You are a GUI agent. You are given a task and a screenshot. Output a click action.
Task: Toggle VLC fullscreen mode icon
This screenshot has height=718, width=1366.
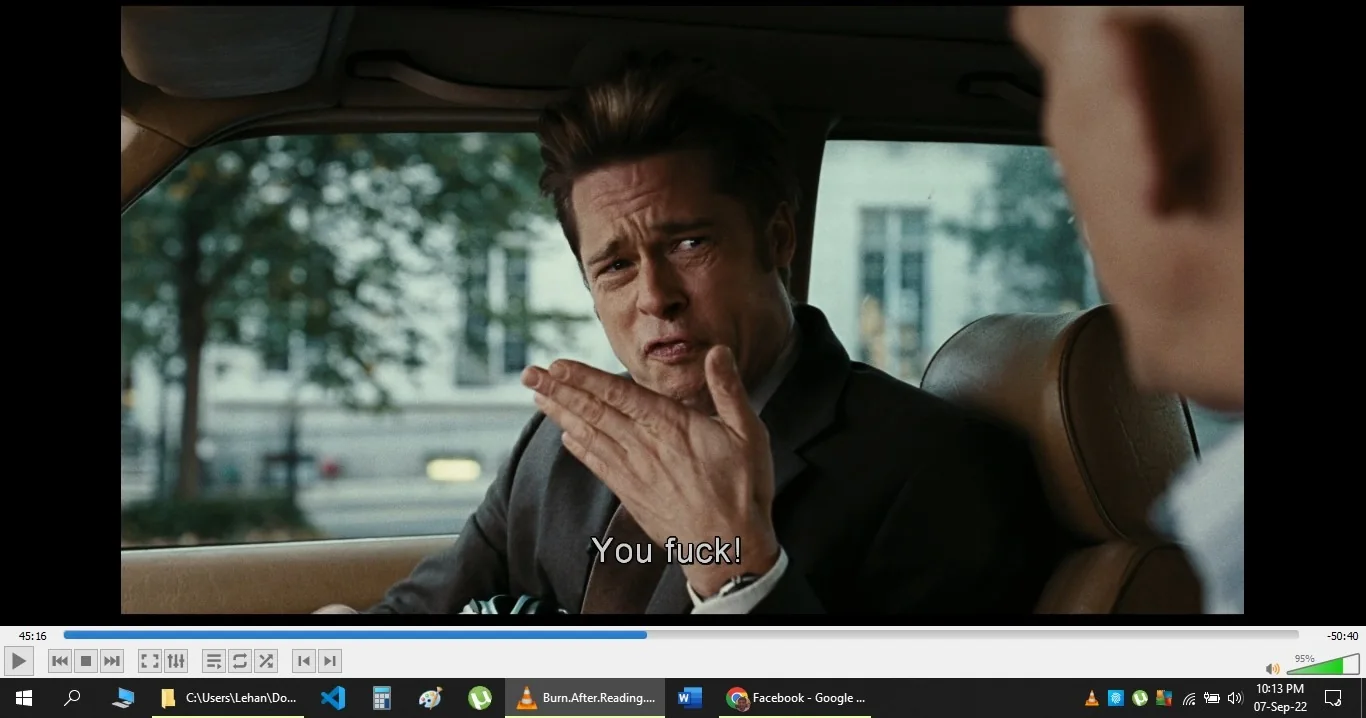(x=149, y=661)
